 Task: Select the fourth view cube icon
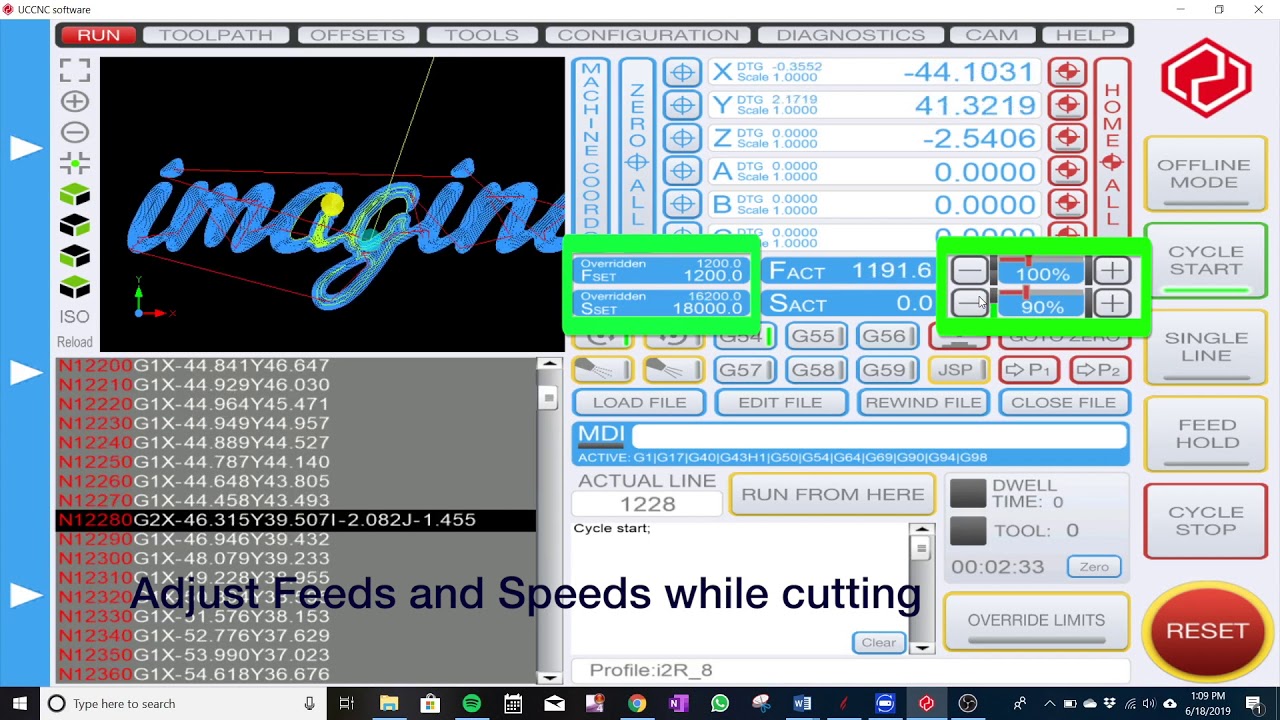pyautogui.click(x=75, y=288)
